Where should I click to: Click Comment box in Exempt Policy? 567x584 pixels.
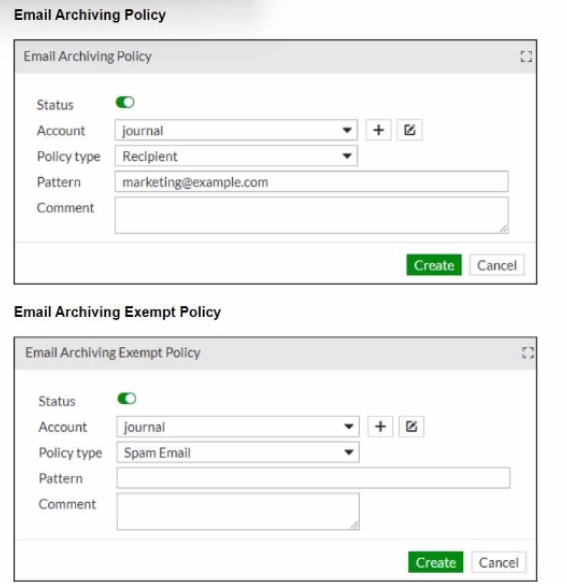click(x=238, y=511)
